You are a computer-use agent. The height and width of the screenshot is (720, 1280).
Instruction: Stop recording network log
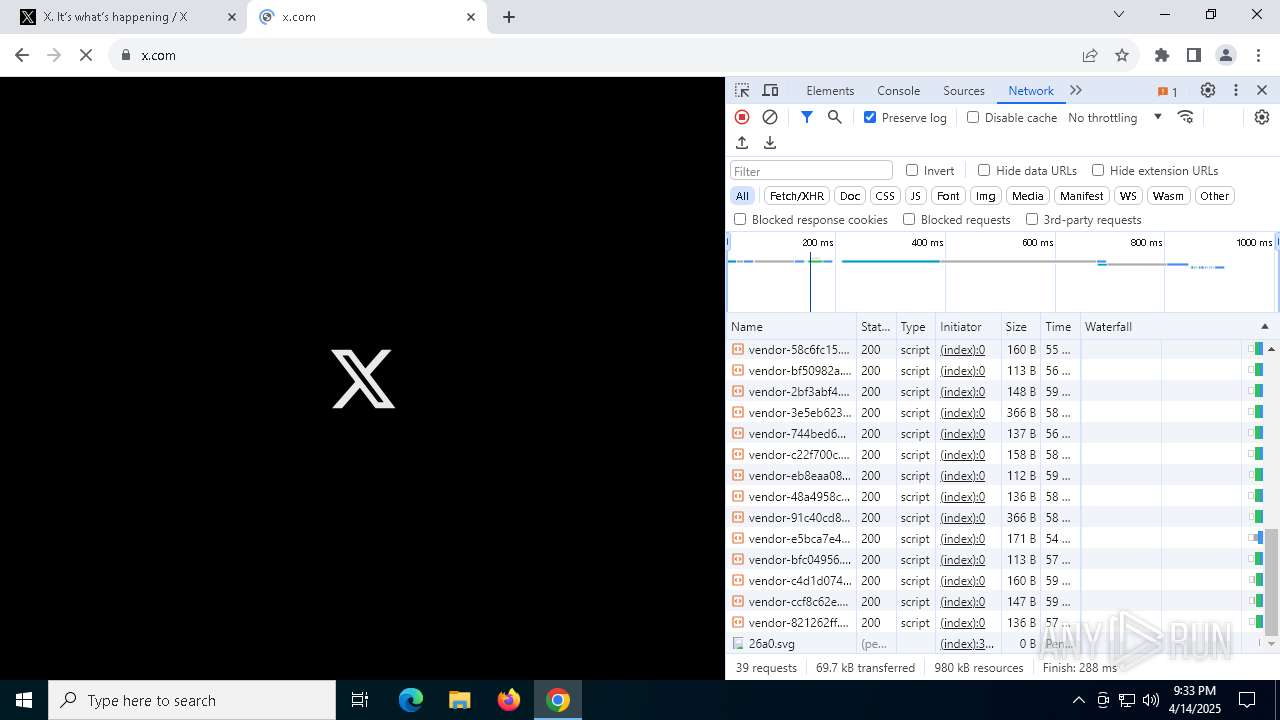tap(742, 117)
